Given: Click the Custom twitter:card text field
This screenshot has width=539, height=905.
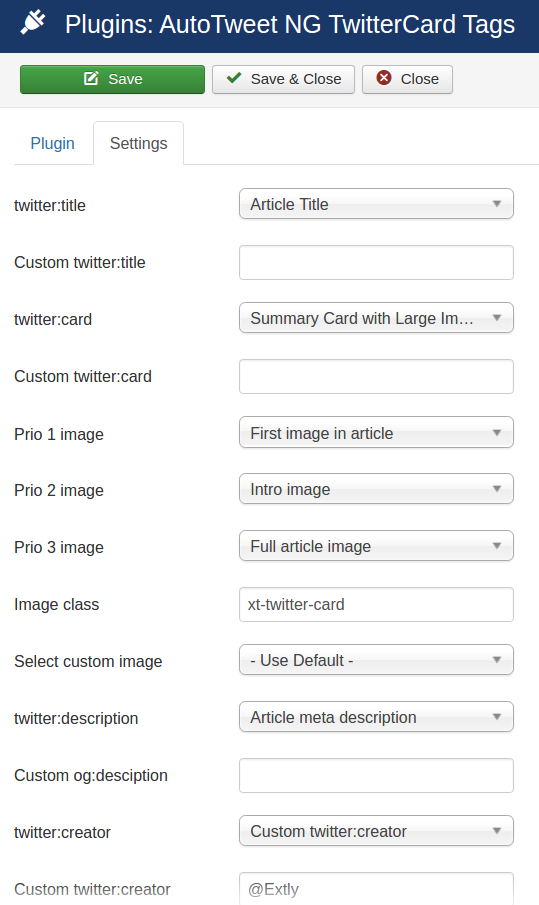Looking at the screenshot, I should tap(376, 376).
